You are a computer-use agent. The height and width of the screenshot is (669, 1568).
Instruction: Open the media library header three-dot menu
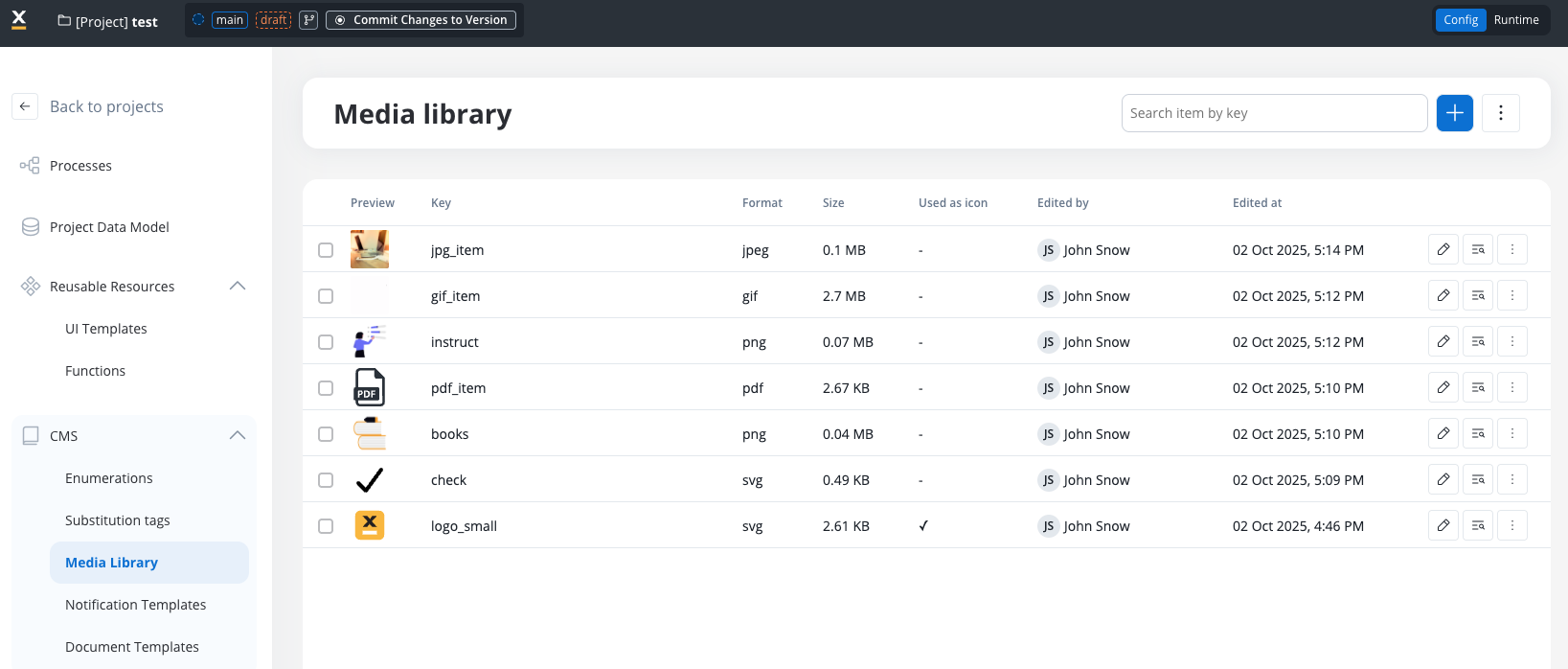click(x=1500, y=113)
